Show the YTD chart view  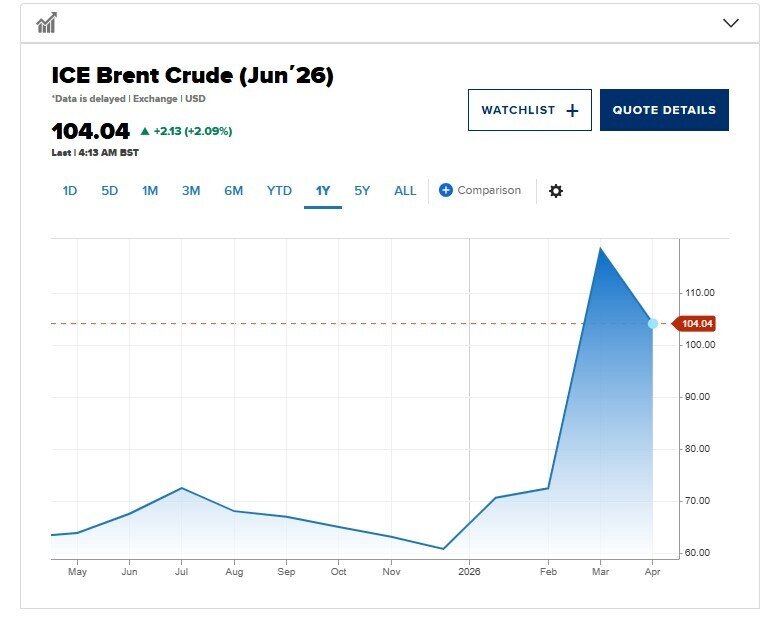(279, 190)
